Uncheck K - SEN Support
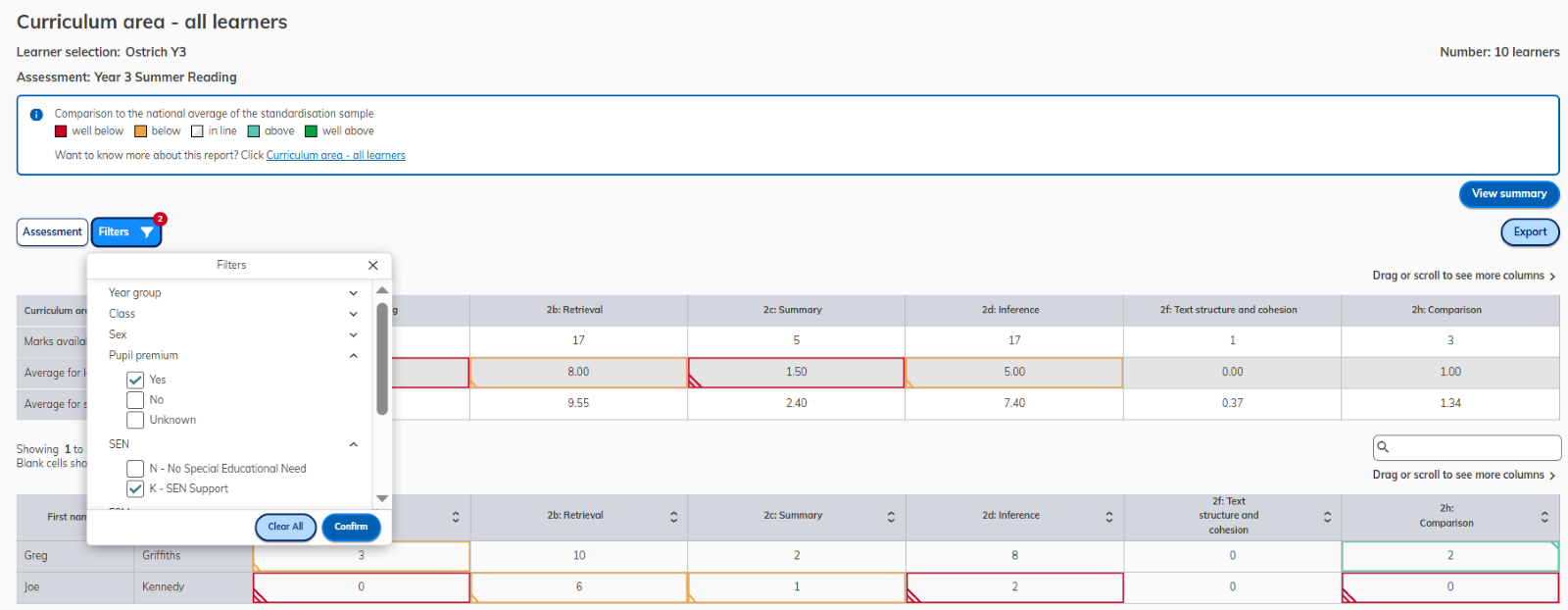This screenshot has width=1568, height=610. [135, 488]
